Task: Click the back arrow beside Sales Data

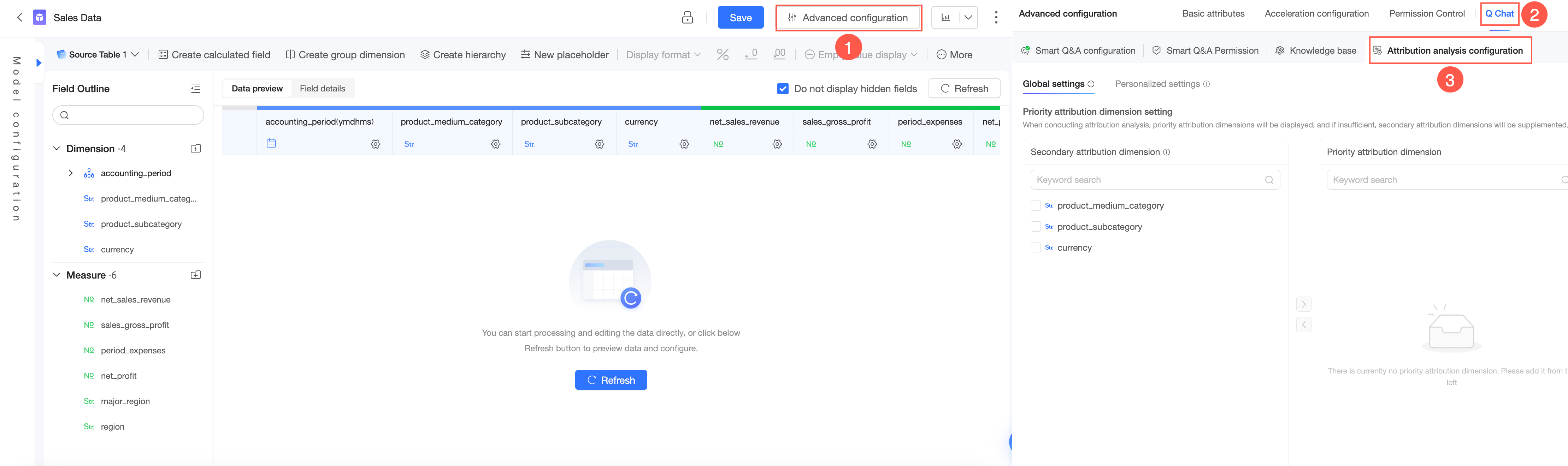Action: coord(19,18)
